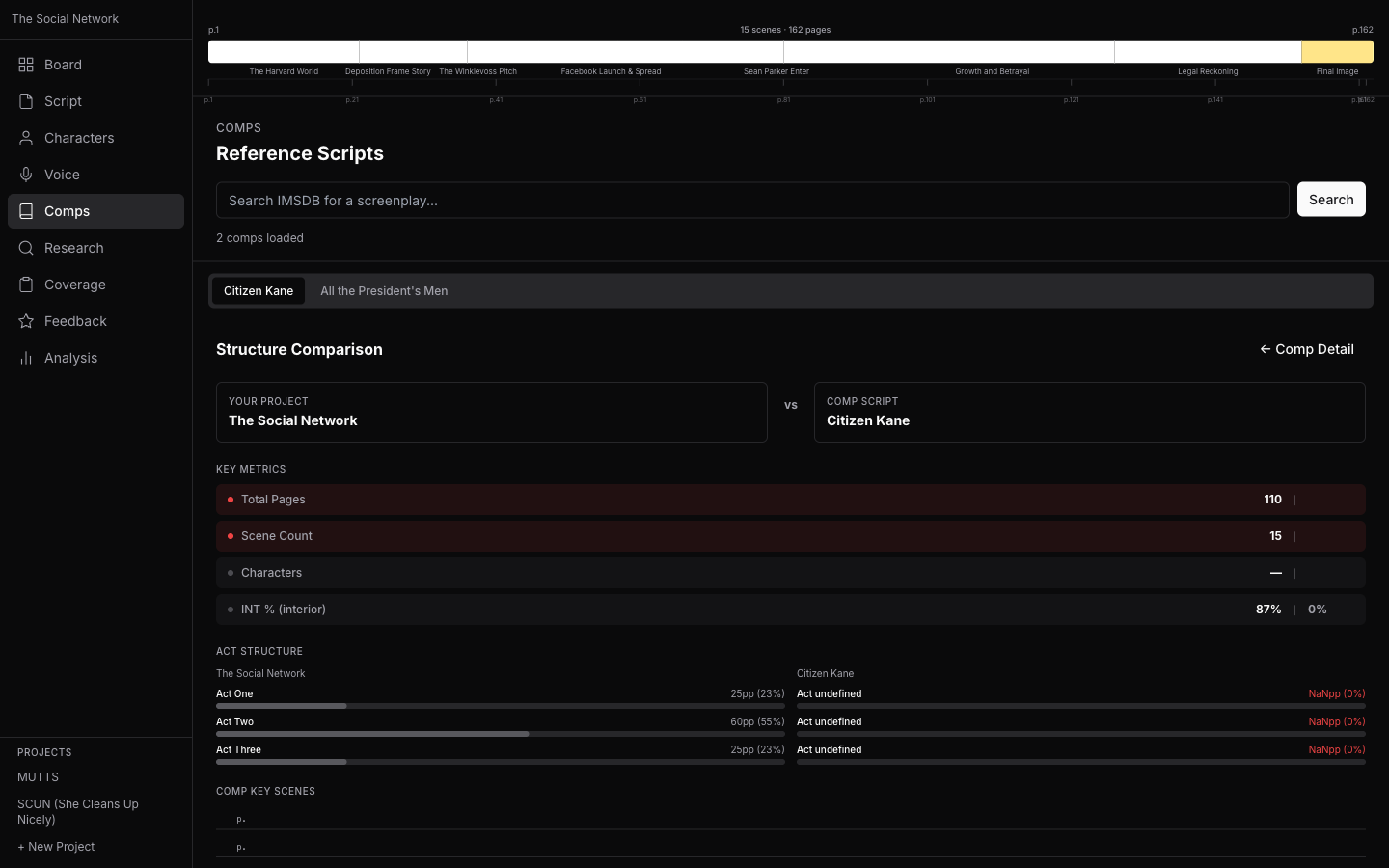Go back to Comp Detail
Viewport: 1389px width, 868px height.
[x=1306, y=349]
